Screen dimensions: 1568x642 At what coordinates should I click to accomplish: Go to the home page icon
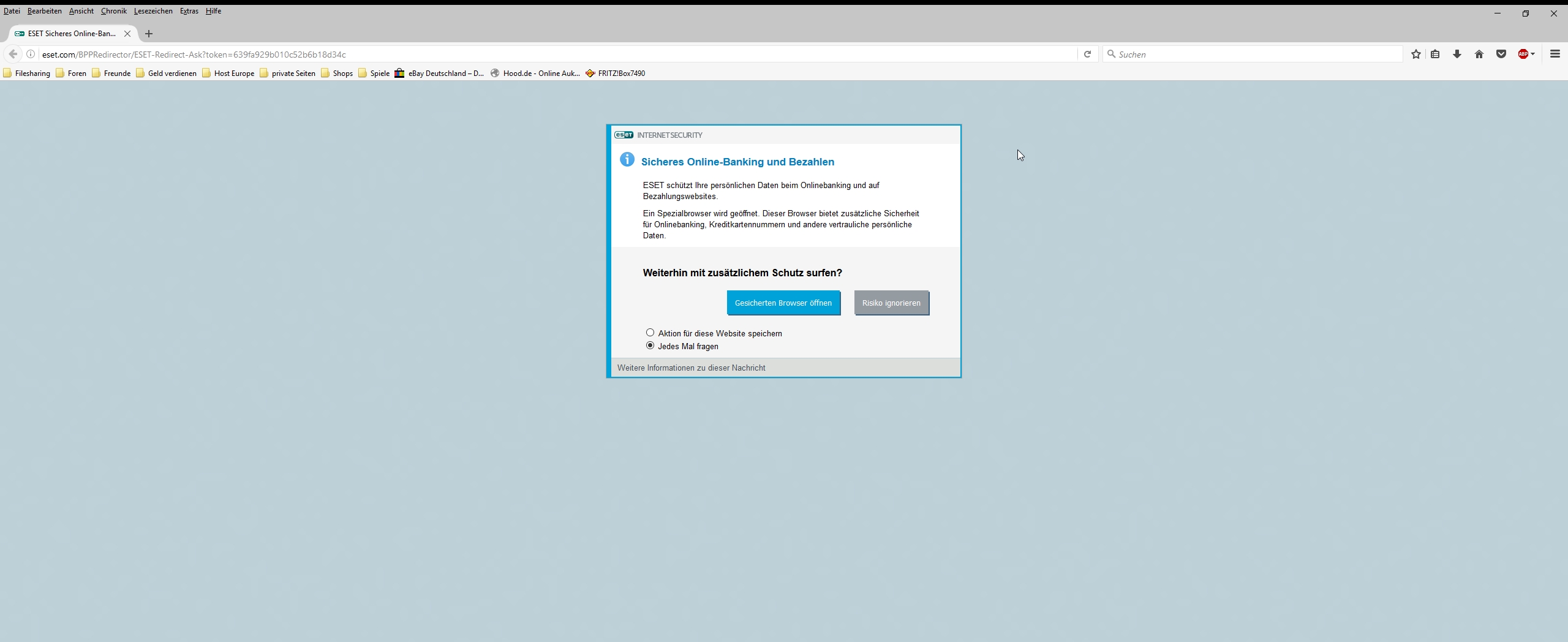1479,54
